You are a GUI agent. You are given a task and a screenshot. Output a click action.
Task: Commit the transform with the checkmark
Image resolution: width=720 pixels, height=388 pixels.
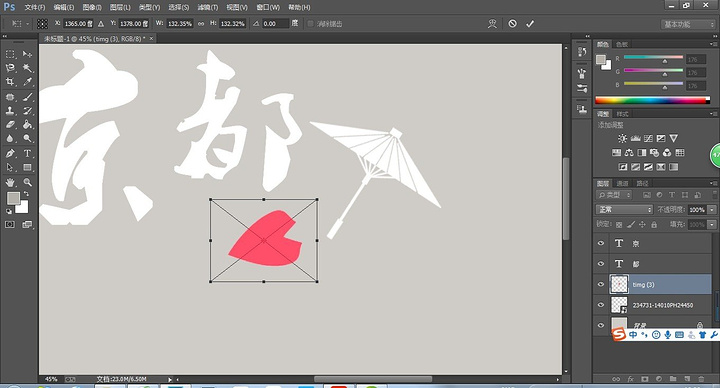pyautogui.click(x=530, y=23)
